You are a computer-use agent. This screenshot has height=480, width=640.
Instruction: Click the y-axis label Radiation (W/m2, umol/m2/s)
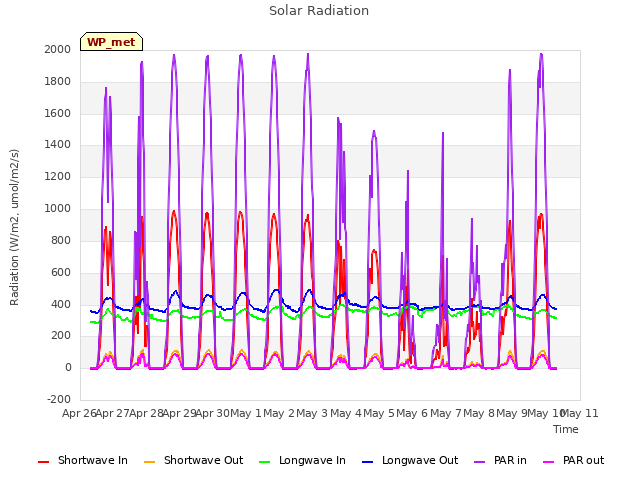coord(14,227)
